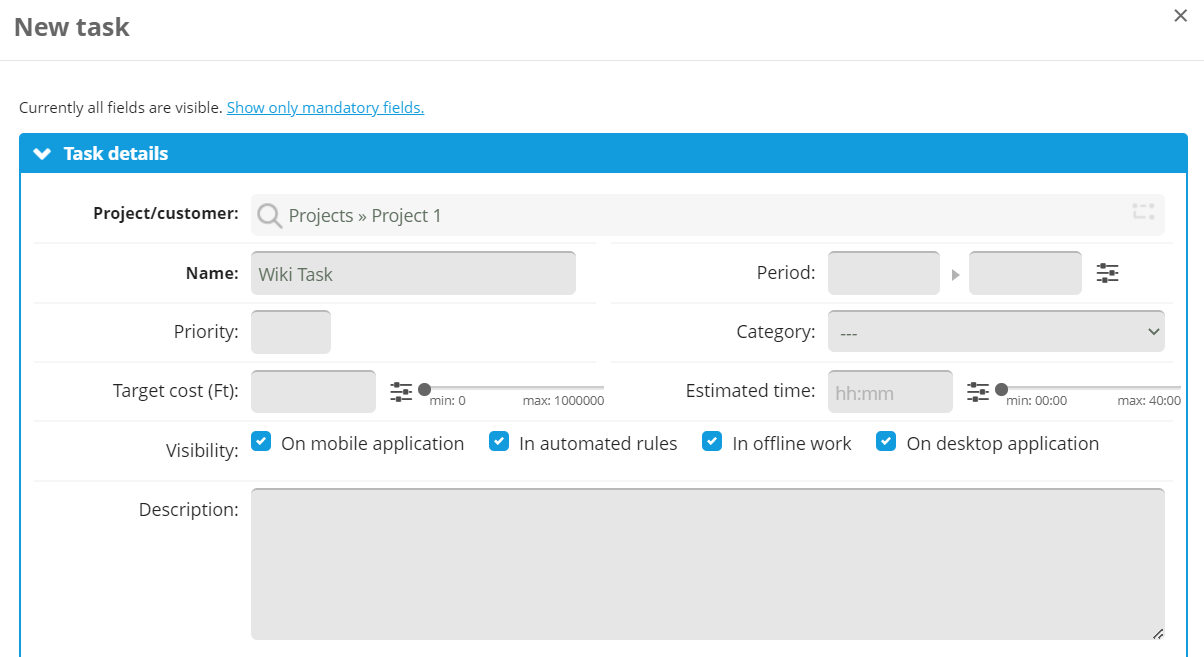Screen dimensions: 1204x657
Task: Click the Period start date field
Action: 883,273
